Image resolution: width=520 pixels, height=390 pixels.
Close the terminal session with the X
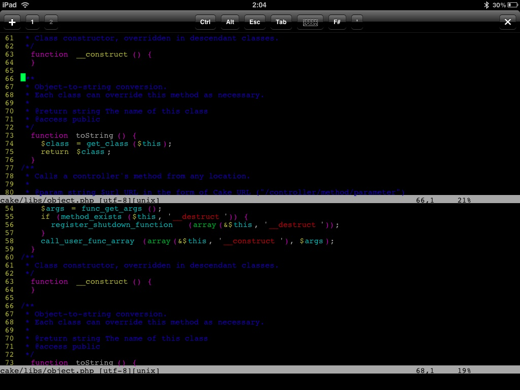(x=508, y=22)
